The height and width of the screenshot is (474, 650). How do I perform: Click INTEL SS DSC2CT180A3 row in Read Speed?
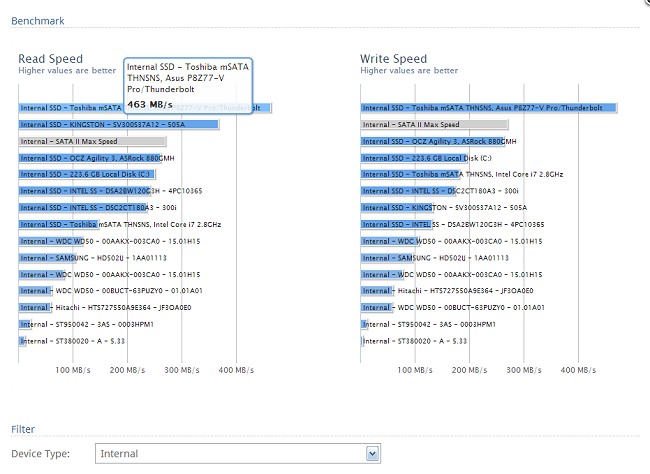pyautogui.click(x=98, y=207)
